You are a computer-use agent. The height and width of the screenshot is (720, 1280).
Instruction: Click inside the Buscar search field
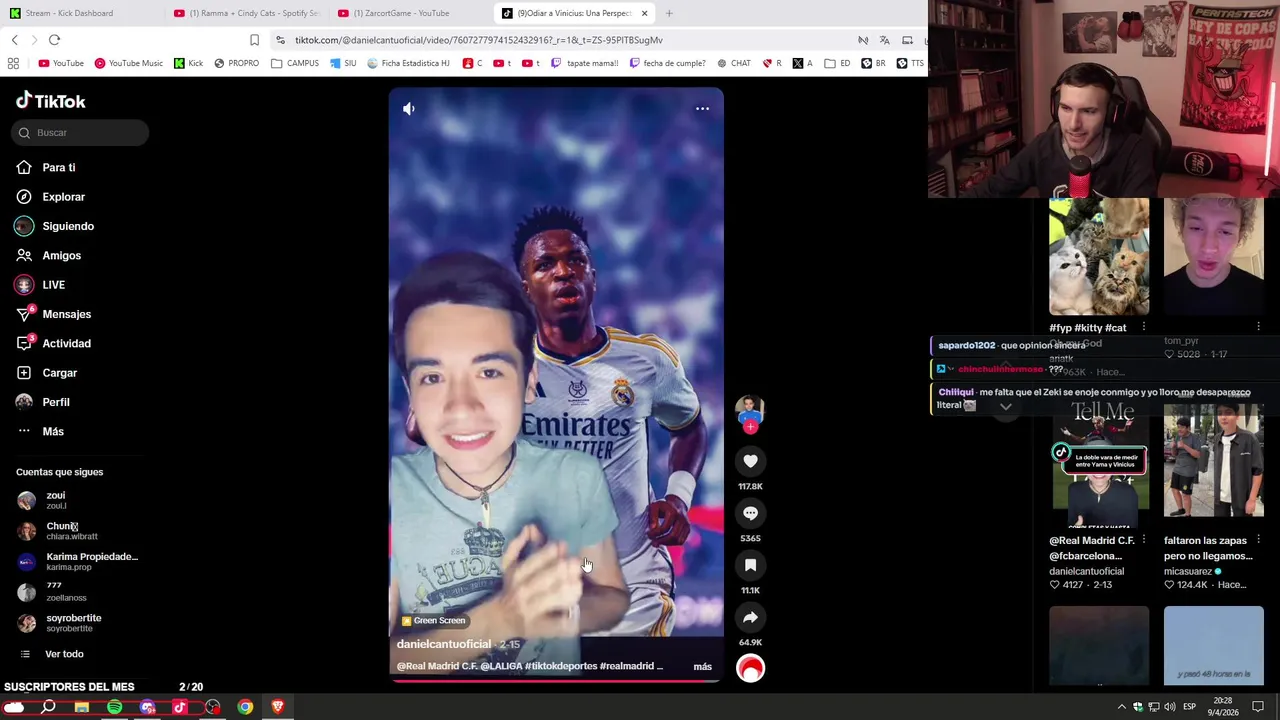click(81, 132)
